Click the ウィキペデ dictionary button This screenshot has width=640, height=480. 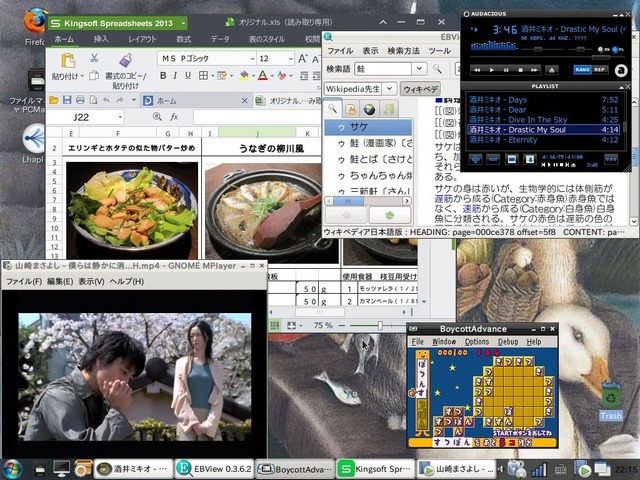(x=420, y=89)
